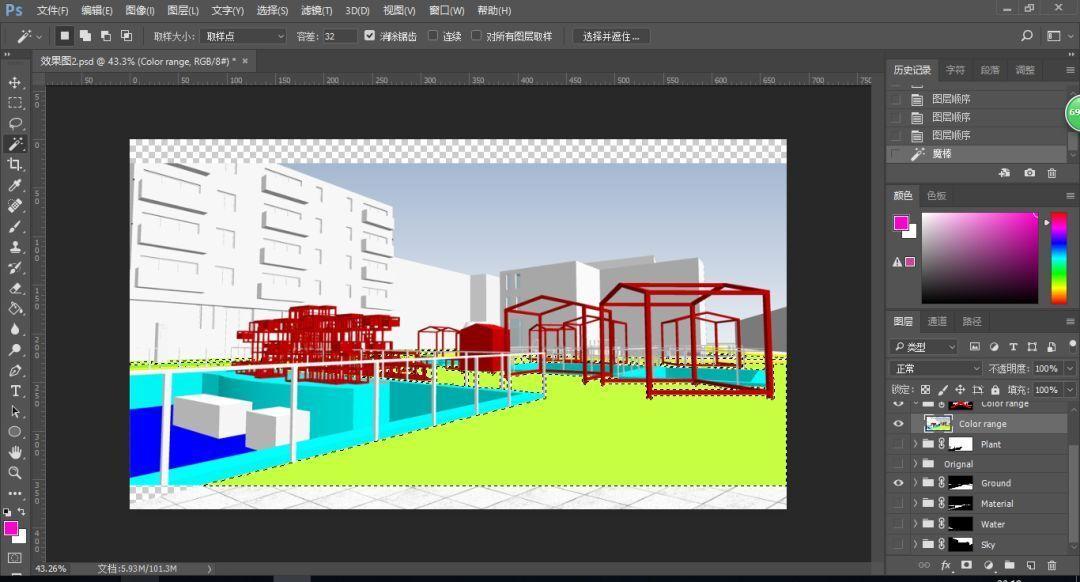Viewport: 1080px width, 582px height.
Task: Select the Dodge tool
Action: point(15,350)
